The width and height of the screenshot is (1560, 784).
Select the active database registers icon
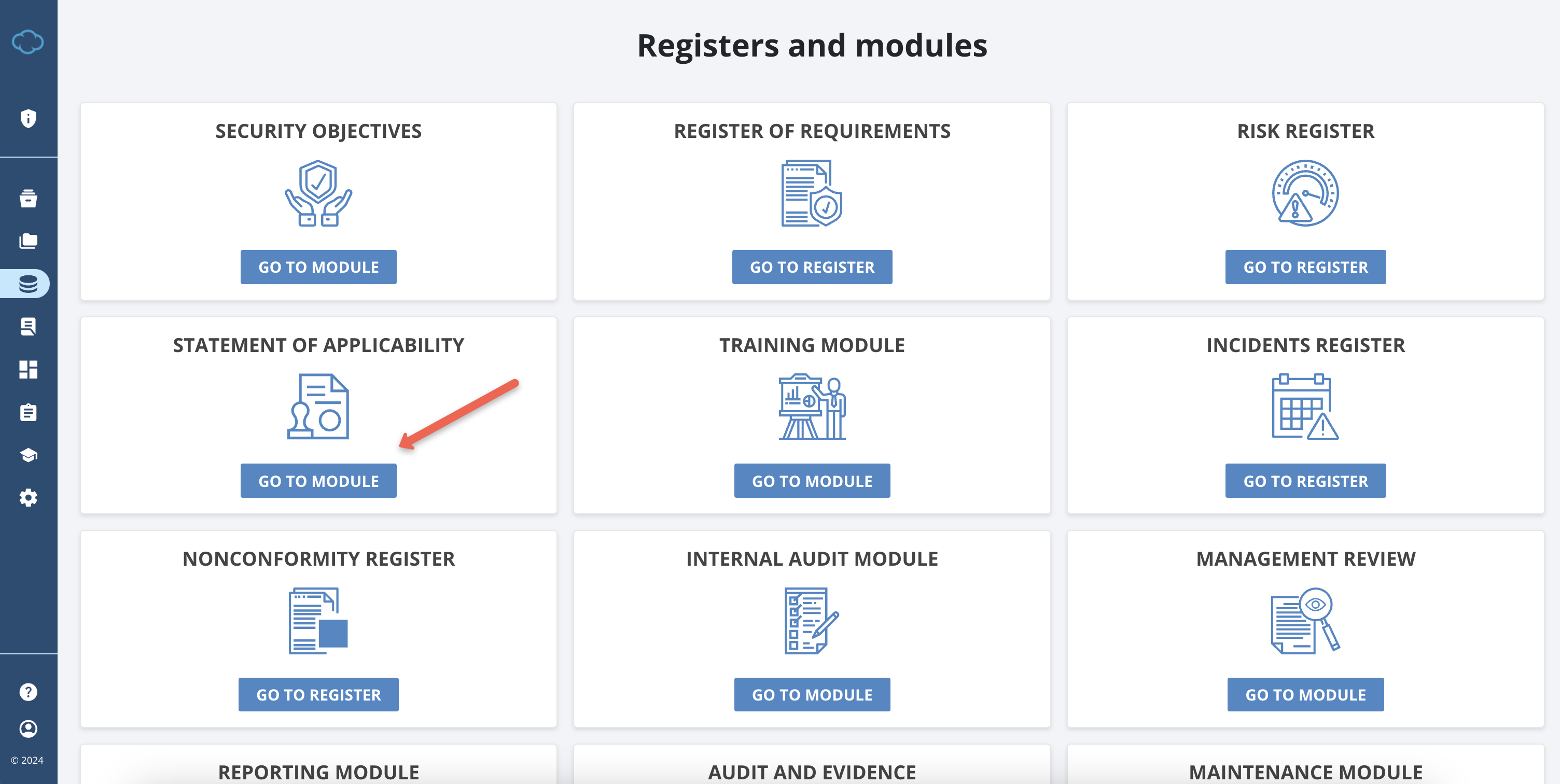point(28,283)
